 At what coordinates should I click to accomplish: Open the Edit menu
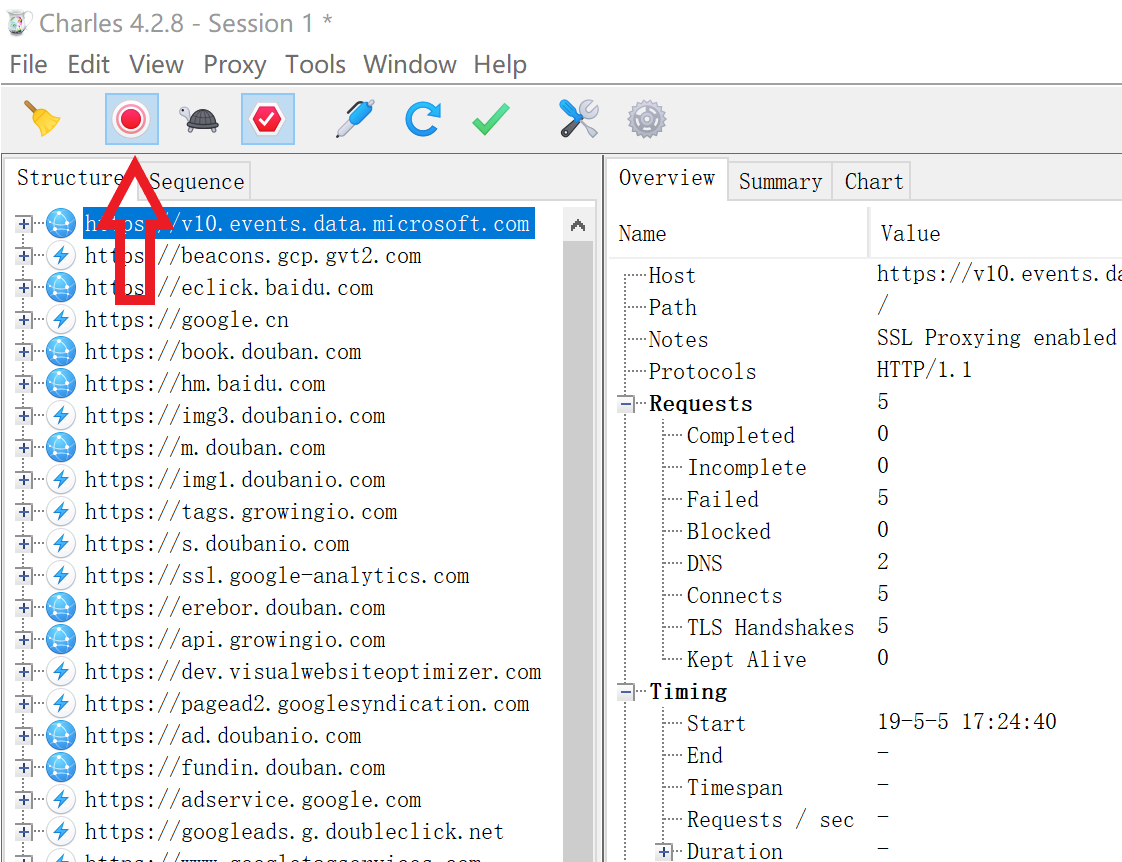tap(88, 64)
